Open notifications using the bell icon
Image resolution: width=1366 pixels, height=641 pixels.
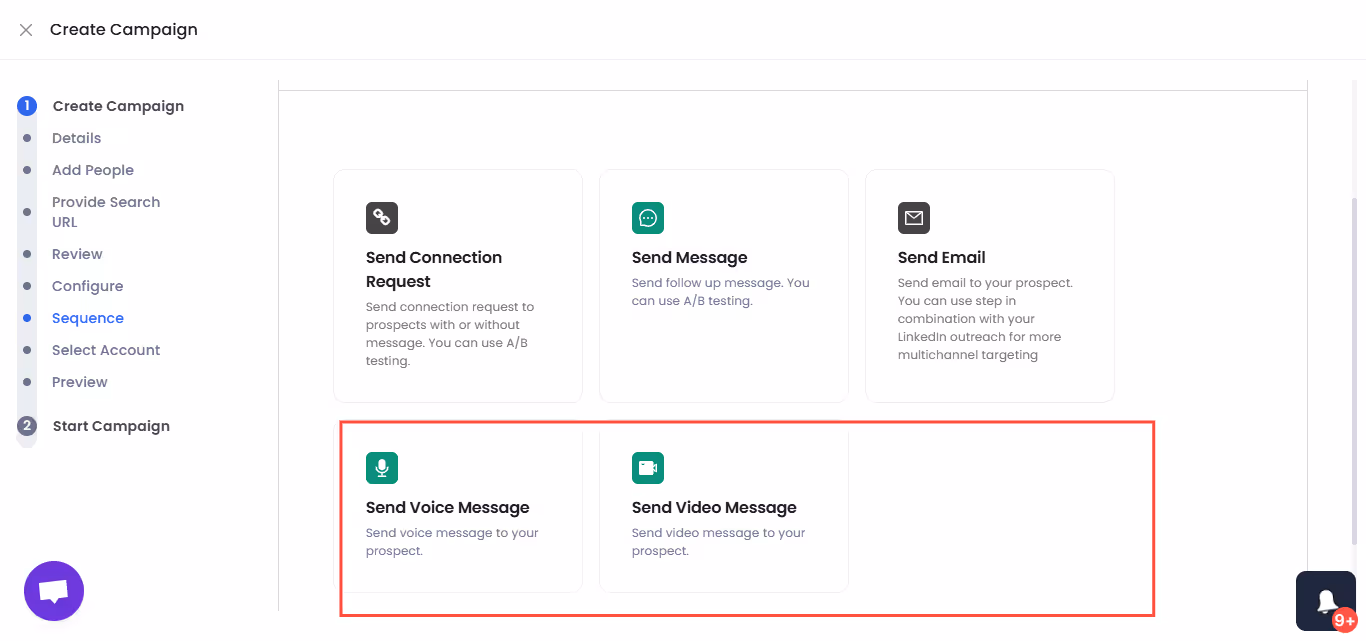1327,600
